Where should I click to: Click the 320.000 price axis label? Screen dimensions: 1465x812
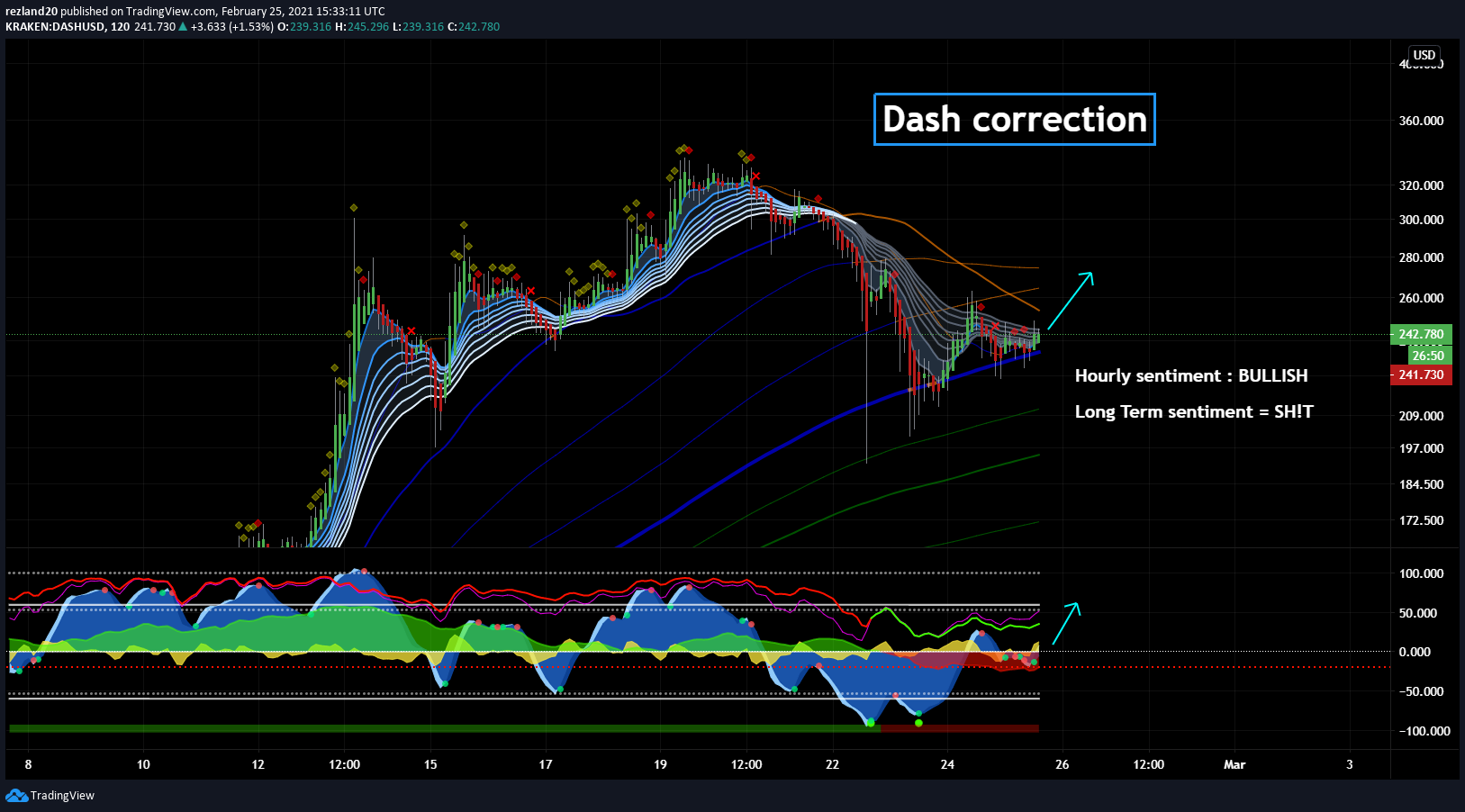tap(1421, 185)
